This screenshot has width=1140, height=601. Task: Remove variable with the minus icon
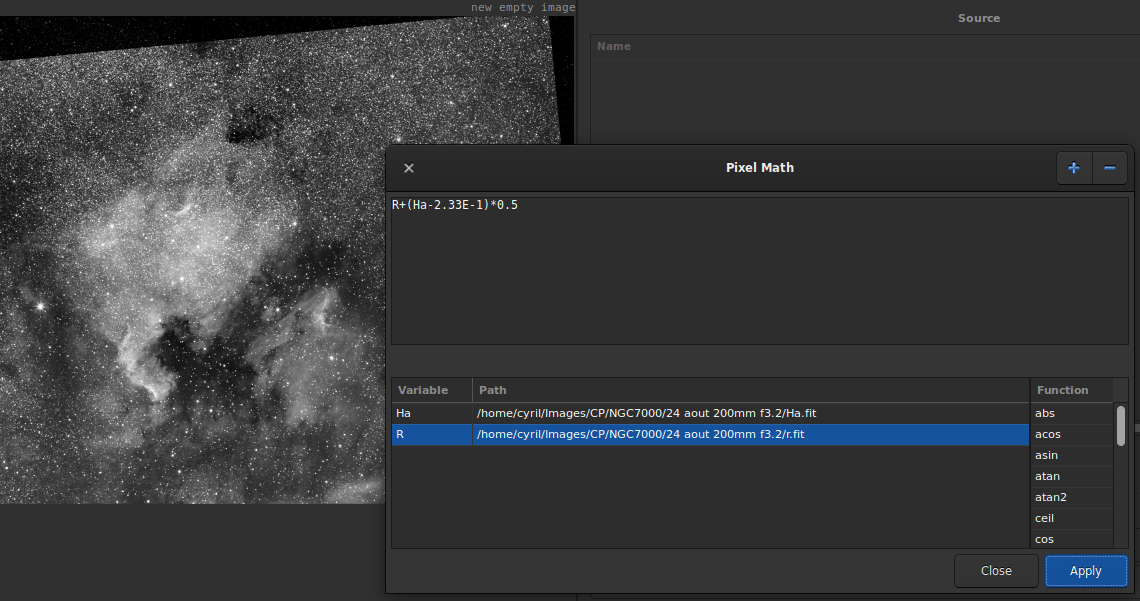coord(1109,168)
